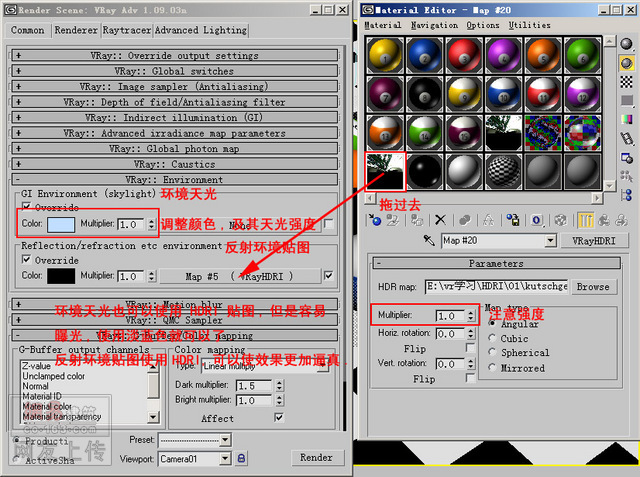Image resolution: width=640 pixels, height=477 pixels.
Task: Select the Mirrored map type
Action: (x=492, y=368)
